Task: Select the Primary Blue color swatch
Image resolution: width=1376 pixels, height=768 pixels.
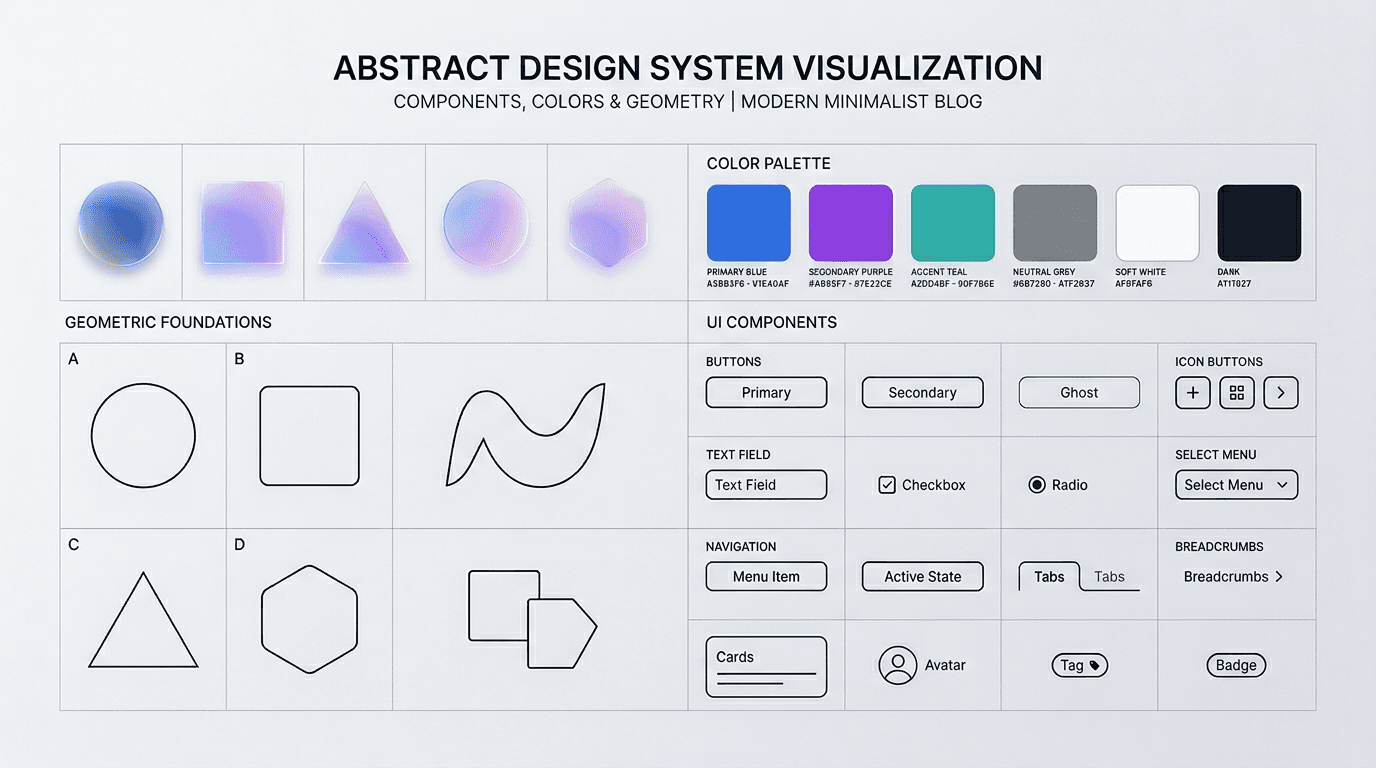Action: [748, 222]
